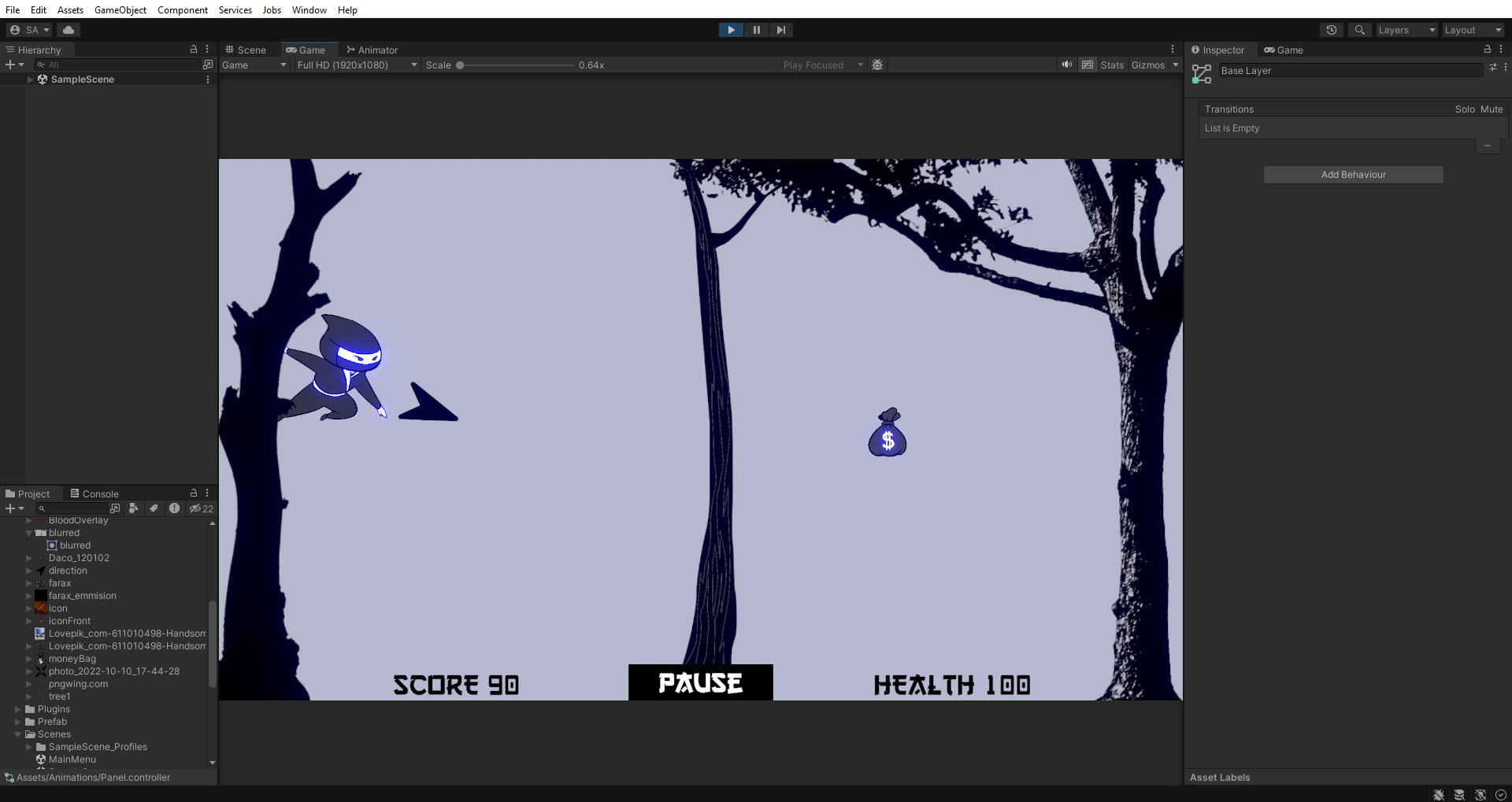The height and width of the screenshot is (802, 1512).
Task: Open the Full HD resolution dropdown
Action: click(x=356, y=65)
